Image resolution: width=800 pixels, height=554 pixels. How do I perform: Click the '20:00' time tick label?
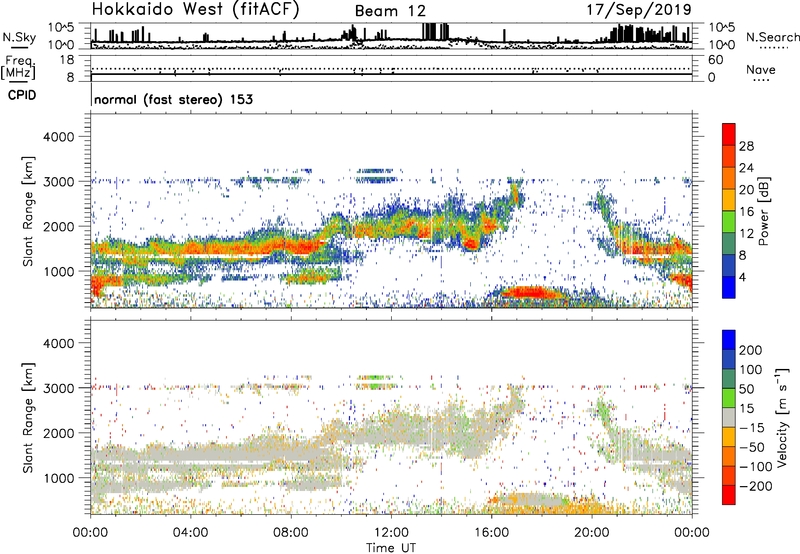click(592, 533)
